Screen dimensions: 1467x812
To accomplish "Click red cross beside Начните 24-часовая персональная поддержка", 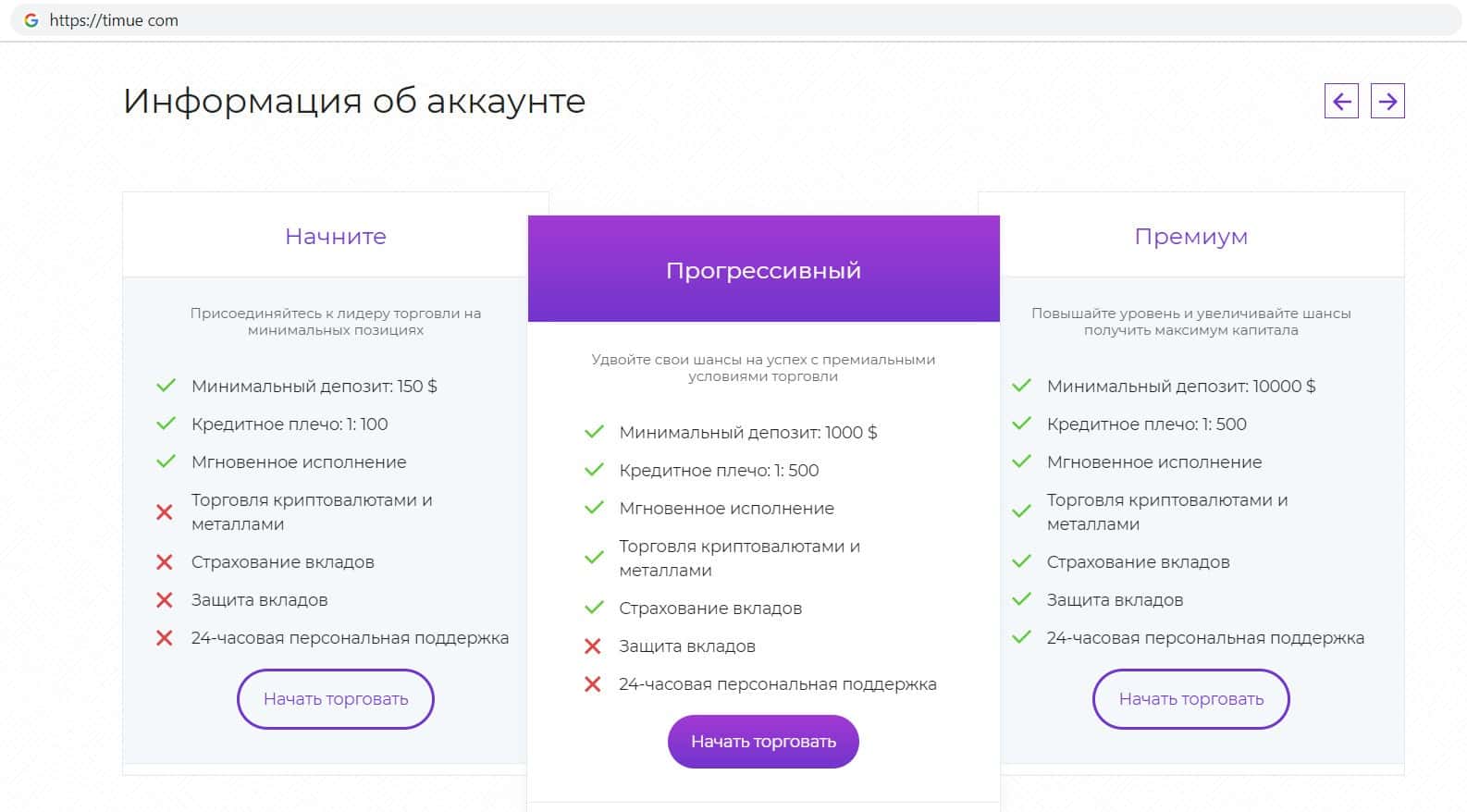I will pos(165,637).
